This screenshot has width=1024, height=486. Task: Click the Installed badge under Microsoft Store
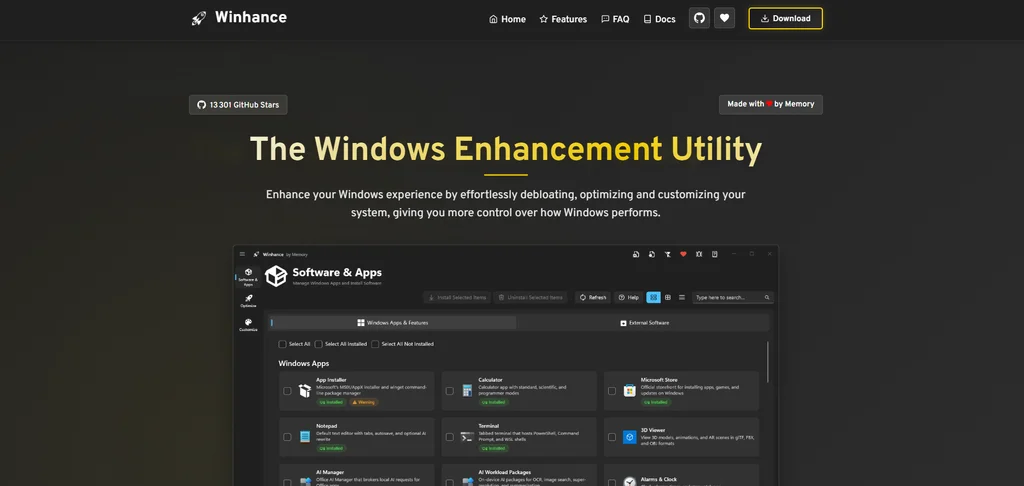click(656, 402)
